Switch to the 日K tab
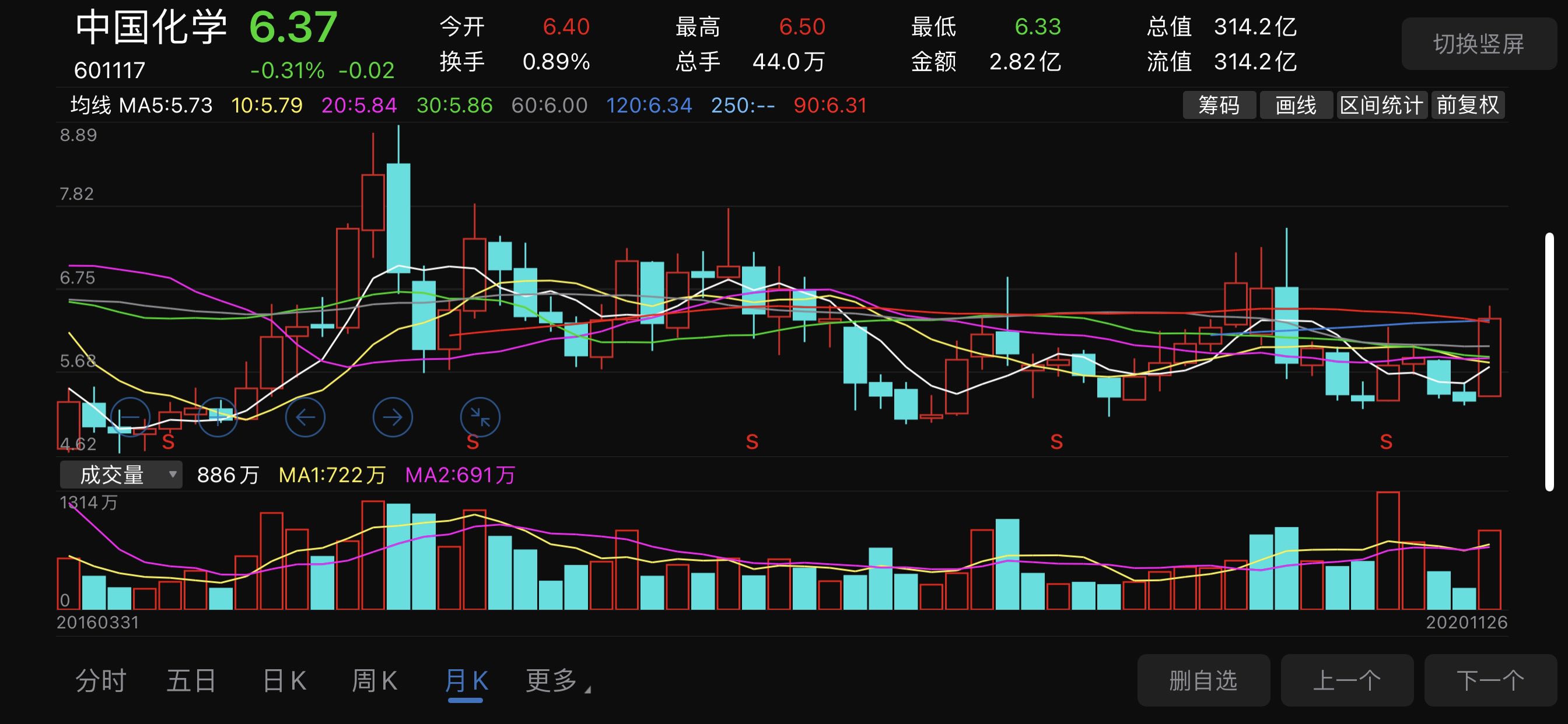 pyautogui.click(x=284, y=680)
